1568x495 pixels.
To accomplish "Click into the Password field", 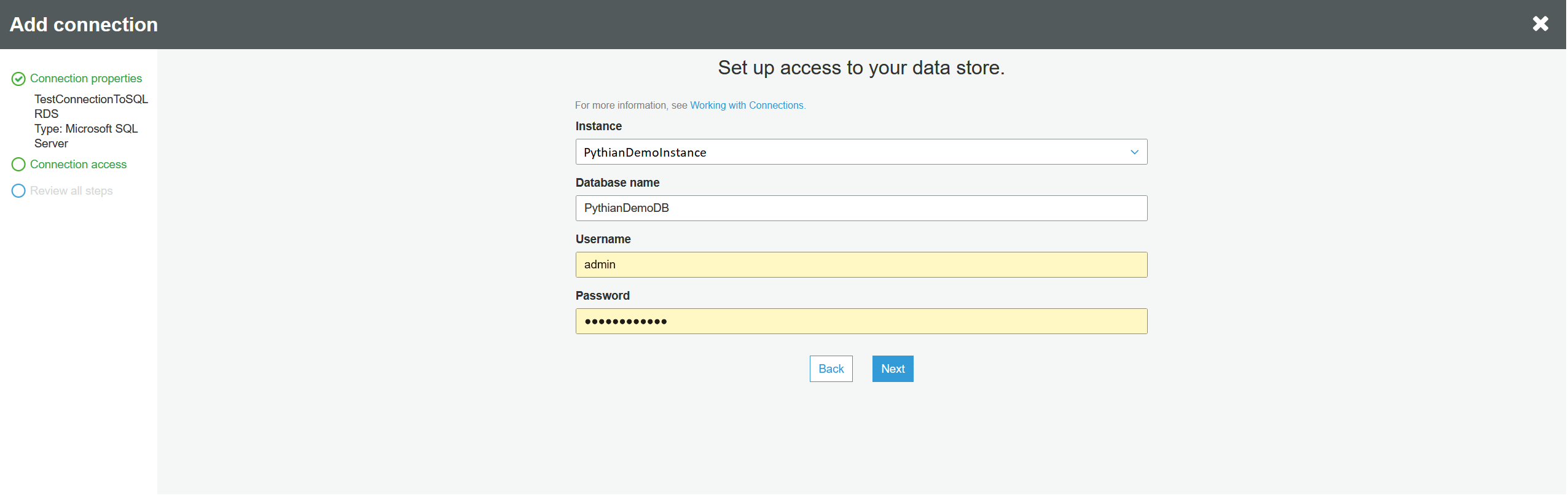I will (861, 321).
